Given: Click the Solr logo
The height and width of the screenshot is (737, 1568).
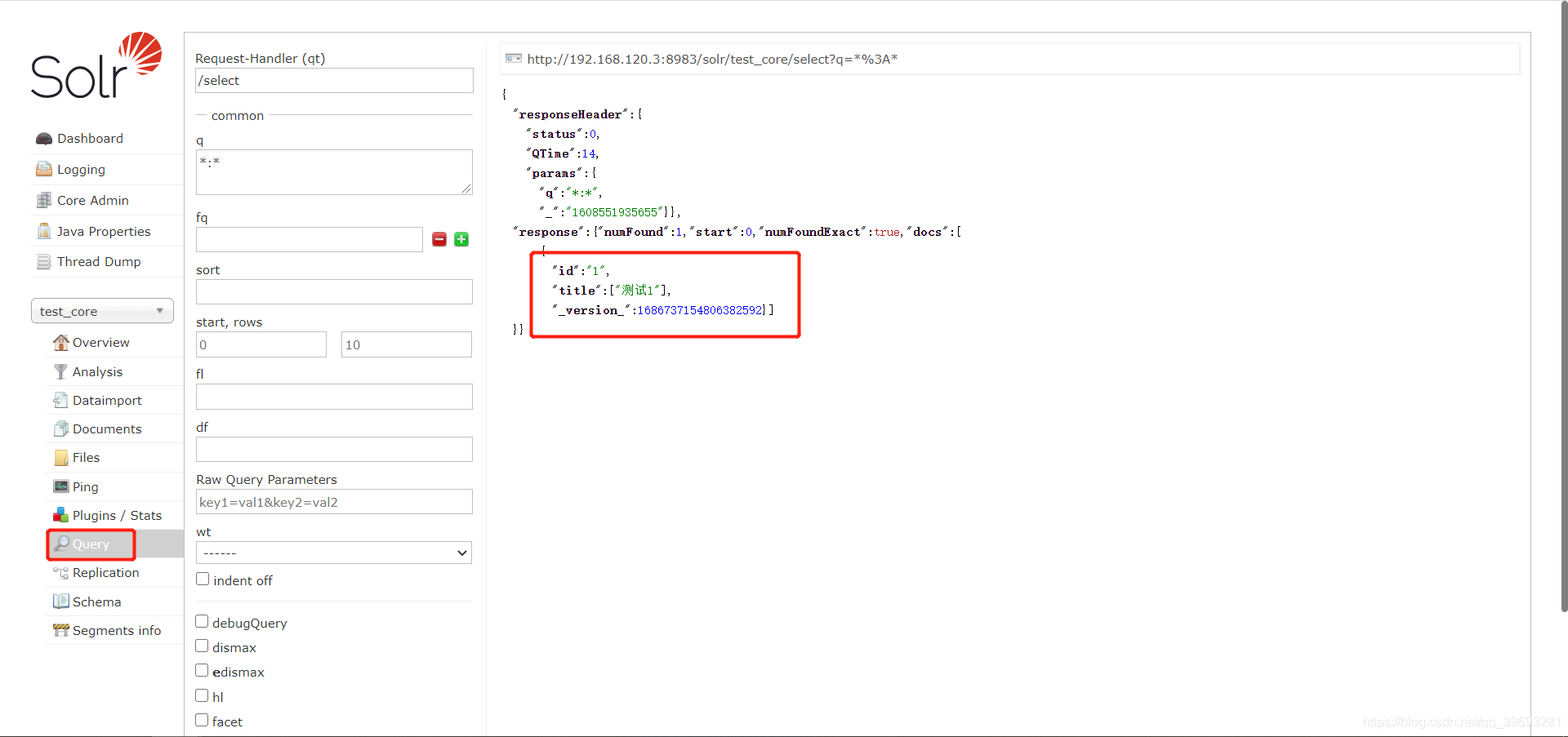Looking at the screenshot, I should pos(96,65).
